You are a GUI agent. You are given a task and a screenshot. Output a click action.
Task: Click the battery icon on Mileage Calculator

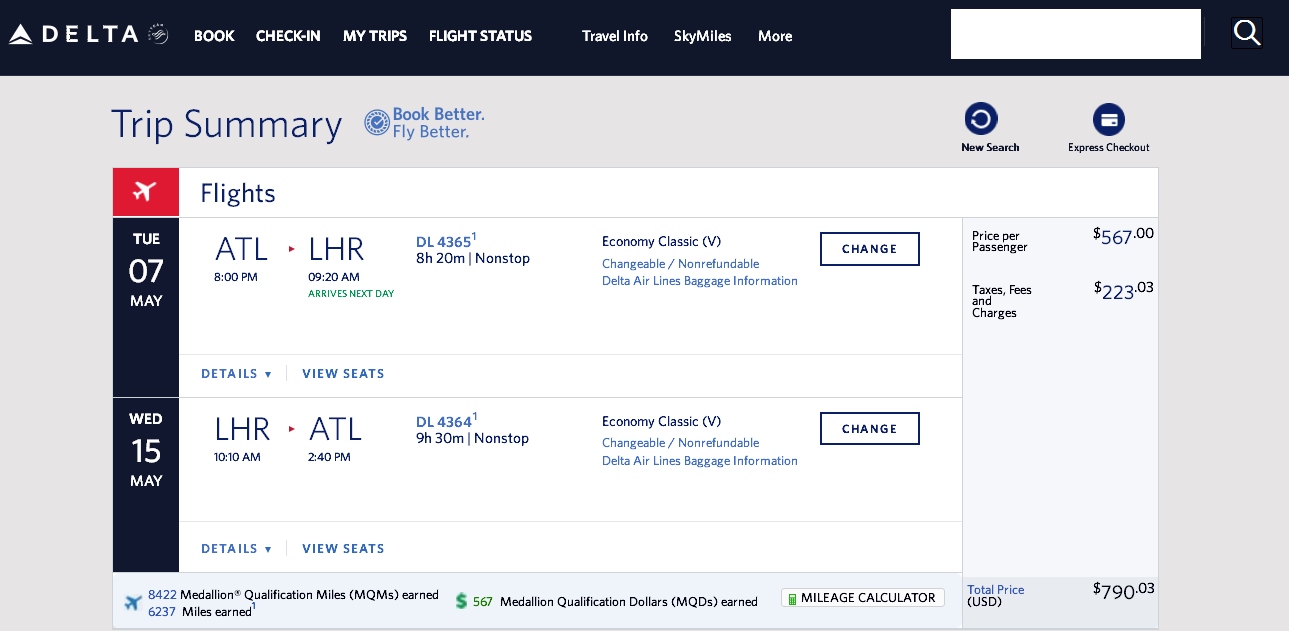pos(794,598)
